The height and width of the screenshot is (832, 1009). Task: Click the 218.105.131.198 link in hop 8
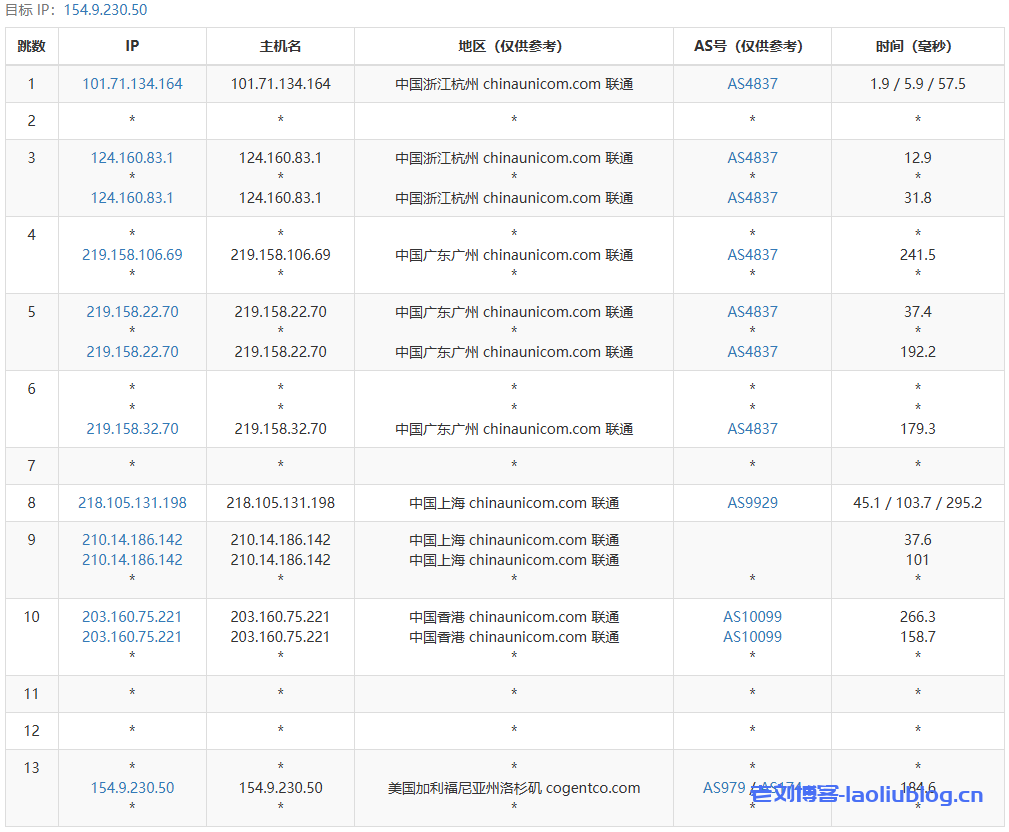coord(131,502)
